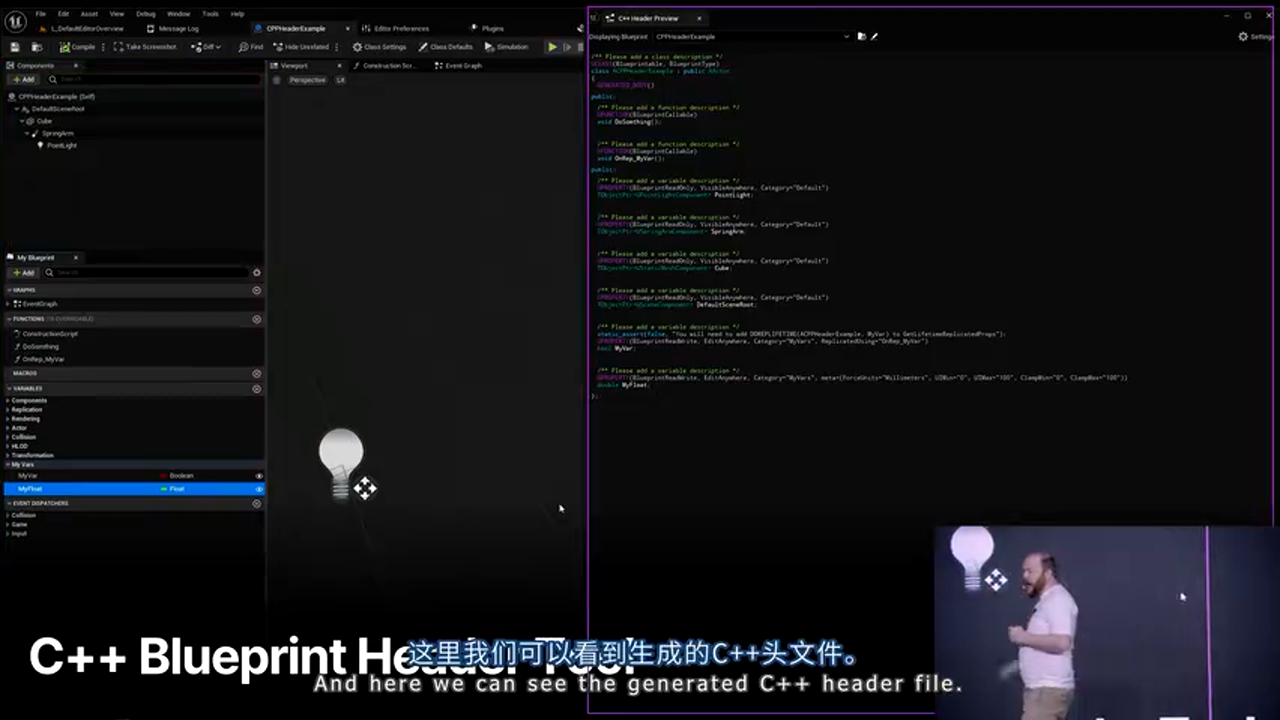This screenshot has height=720, width=1280.
Task: Click the Find magnifier button
Action: coord(251,47)
